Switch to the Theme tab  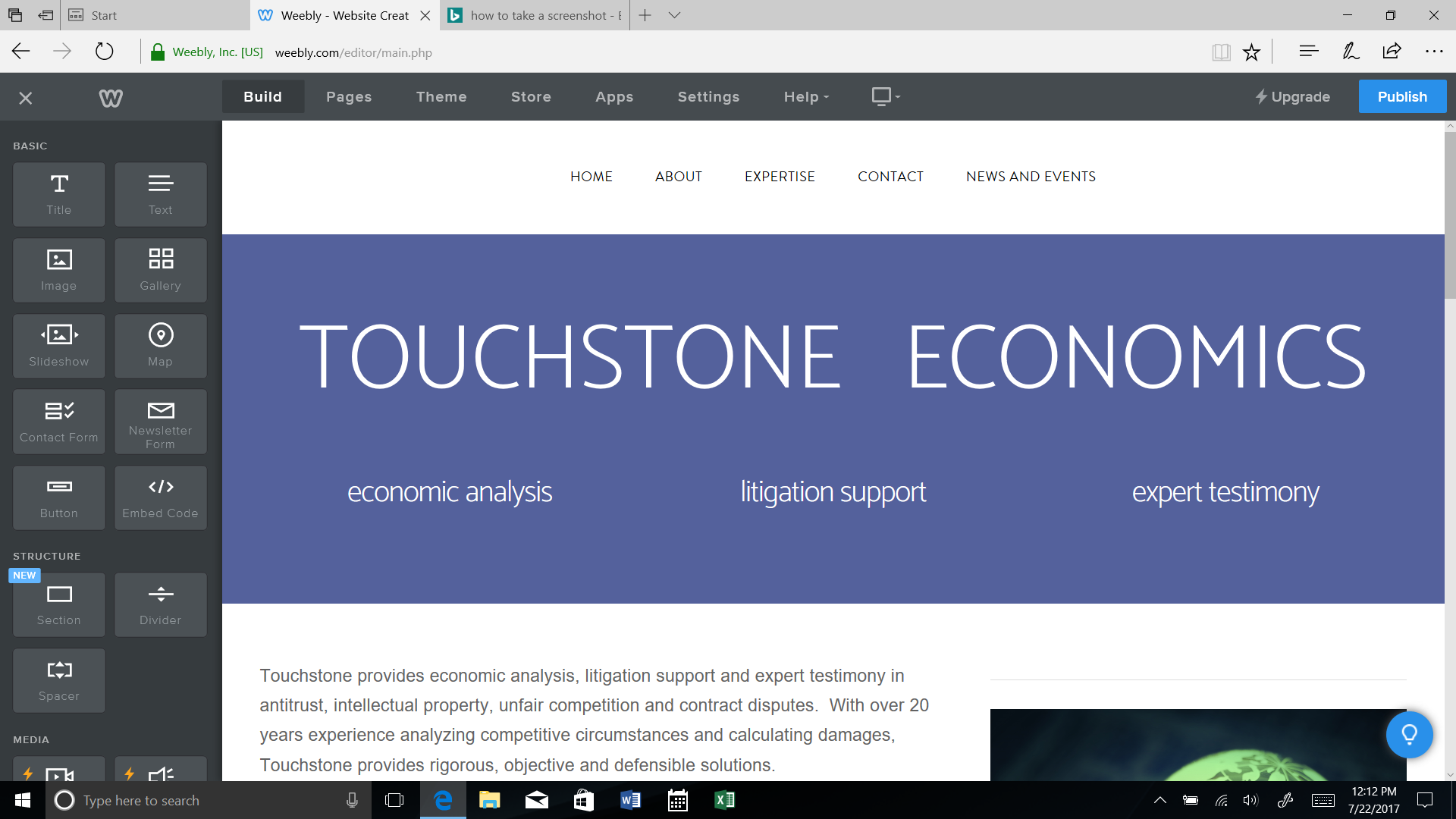(441, 97)
